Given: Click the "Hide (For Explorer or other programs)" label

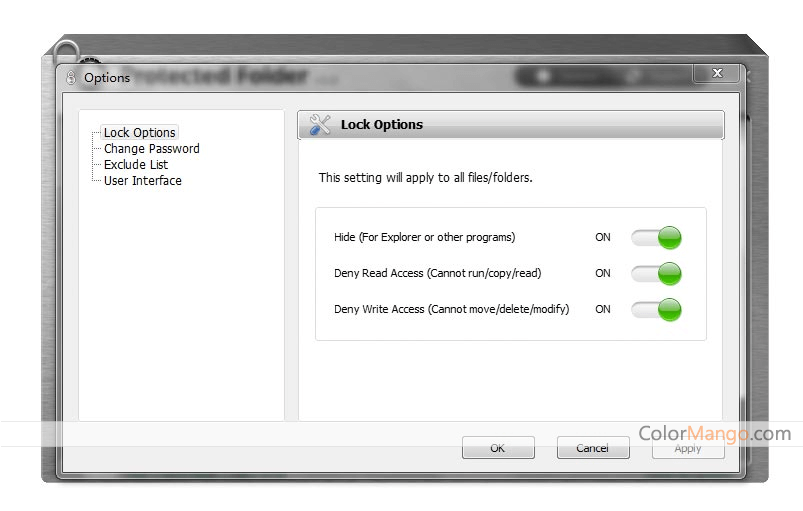Looking at the screenshot, I should tap(424, 237).
